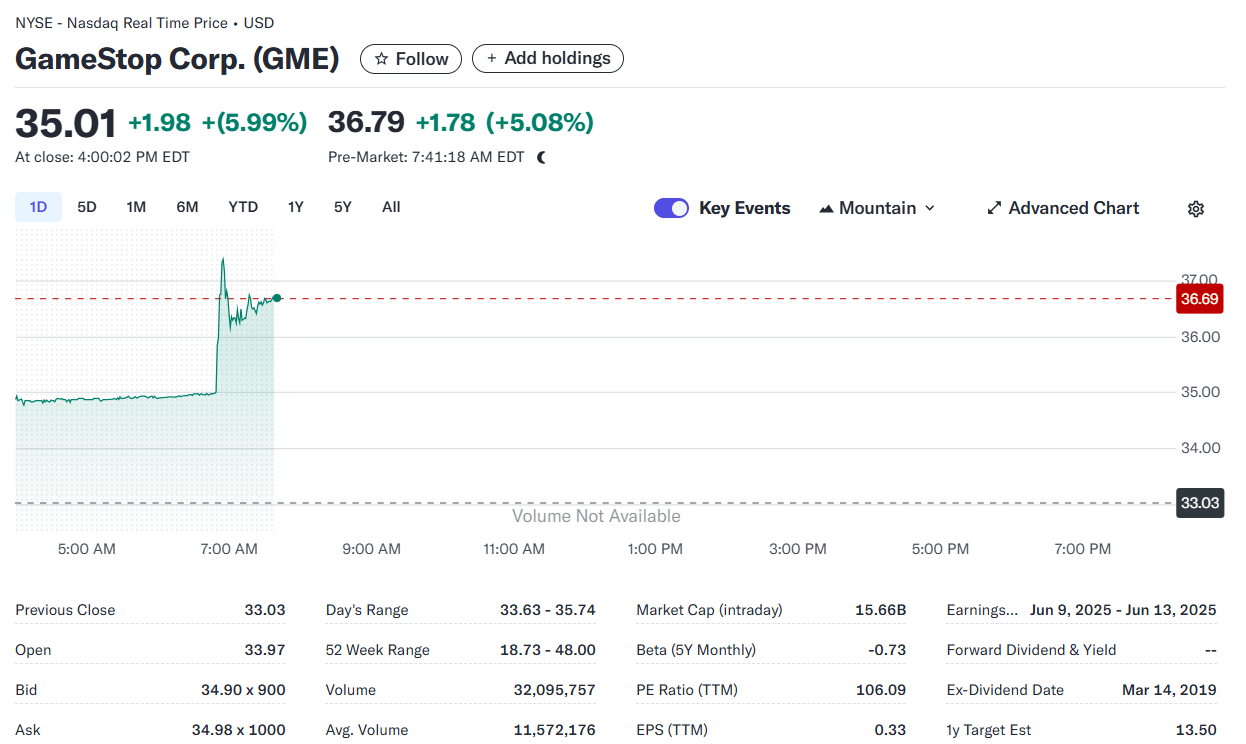The image size is (1246, 744).
Task: Click the current price dot on chart
Action: tap(277, 298)
